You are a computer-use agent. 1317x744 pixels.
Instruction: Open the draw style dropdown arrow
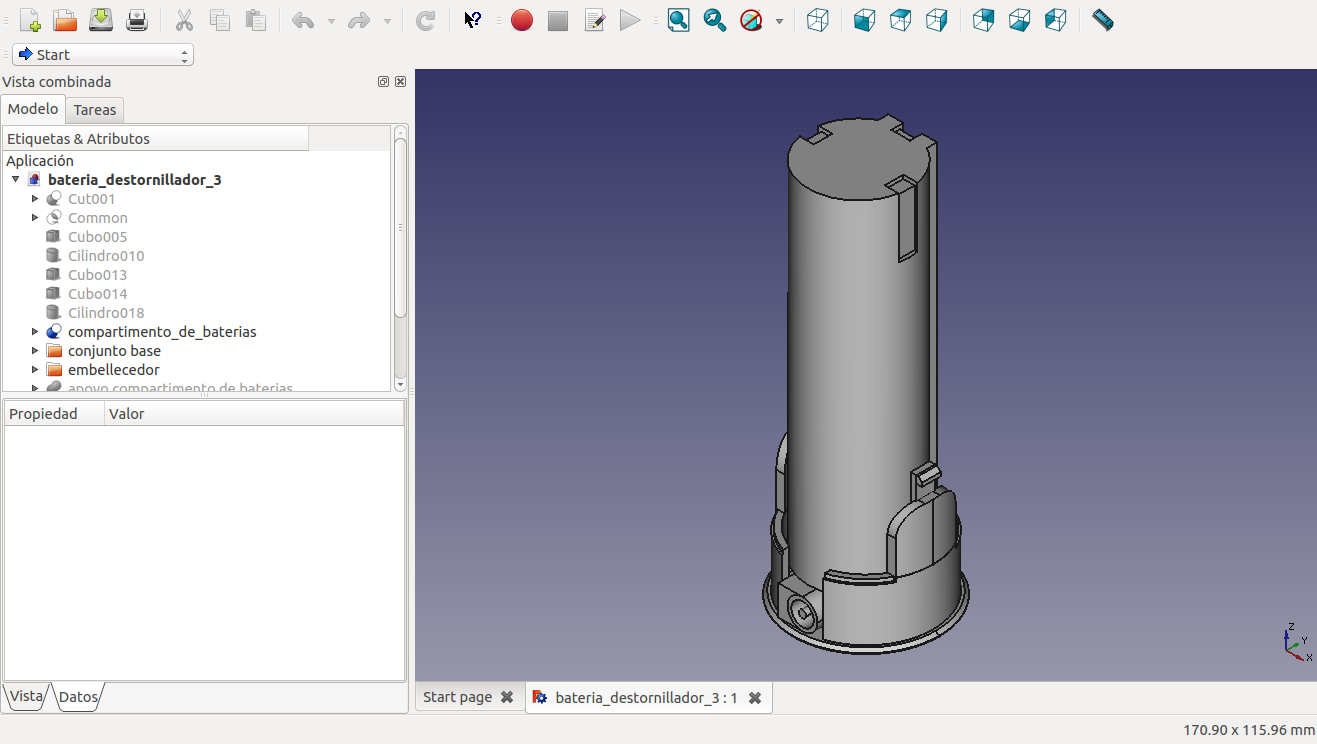point(779,21)
